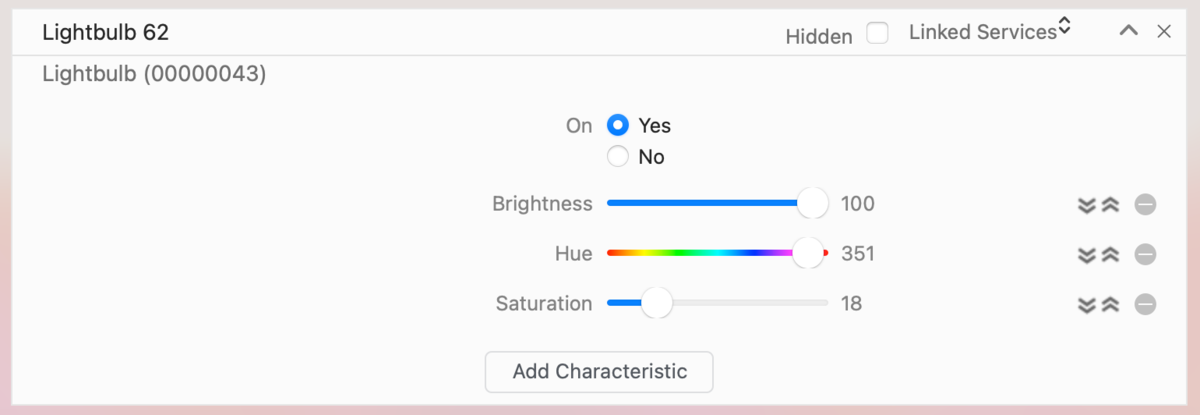The width and height of the screenshot is (1200, 415).
Task: Select the No radio for On
Action: click(x=618, y=157)
